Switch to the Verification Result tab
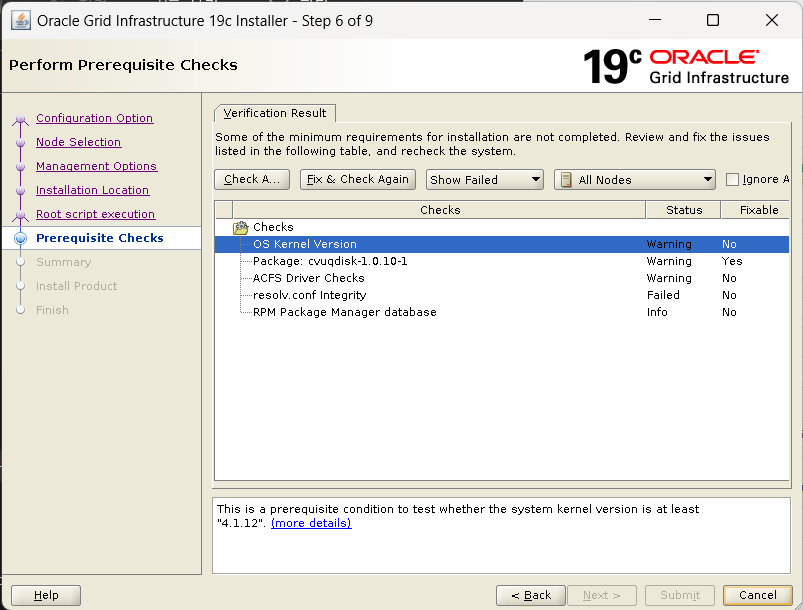This screenshot has width=803, height=610. [x=274, y=113]
